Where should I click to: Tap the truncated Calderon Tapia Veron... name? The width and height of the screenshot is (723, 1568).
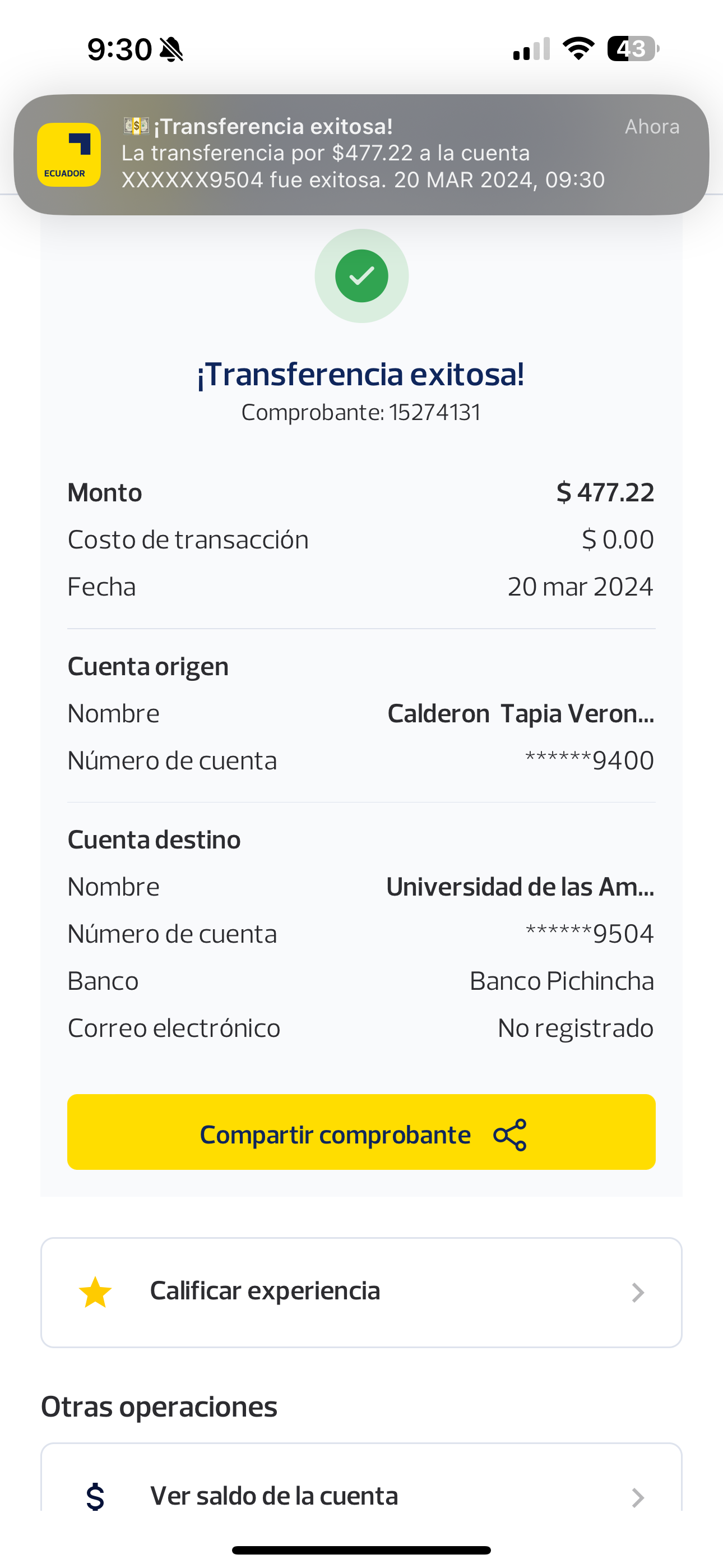point(520,713)
